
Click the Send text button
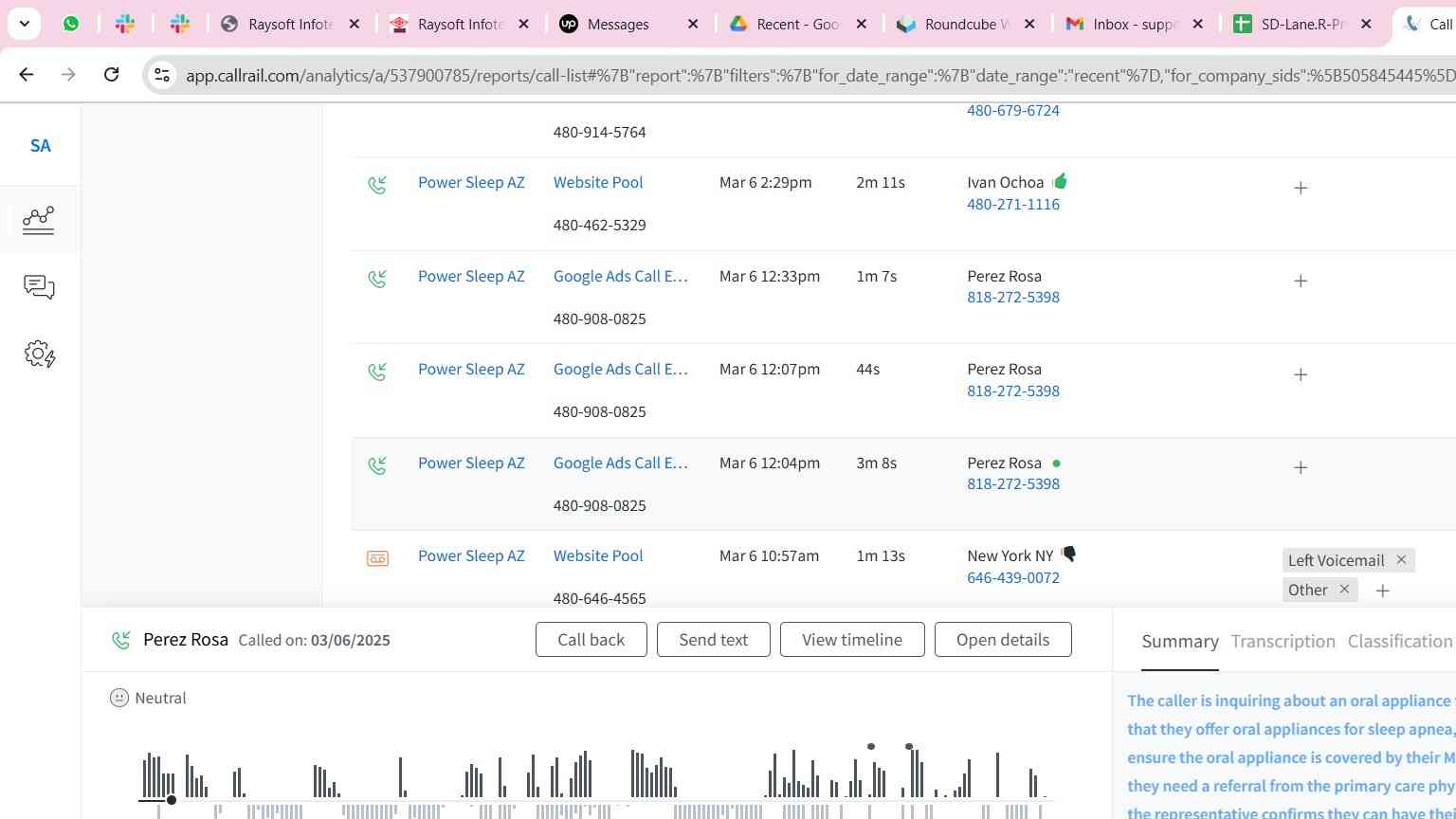(714, 640)
